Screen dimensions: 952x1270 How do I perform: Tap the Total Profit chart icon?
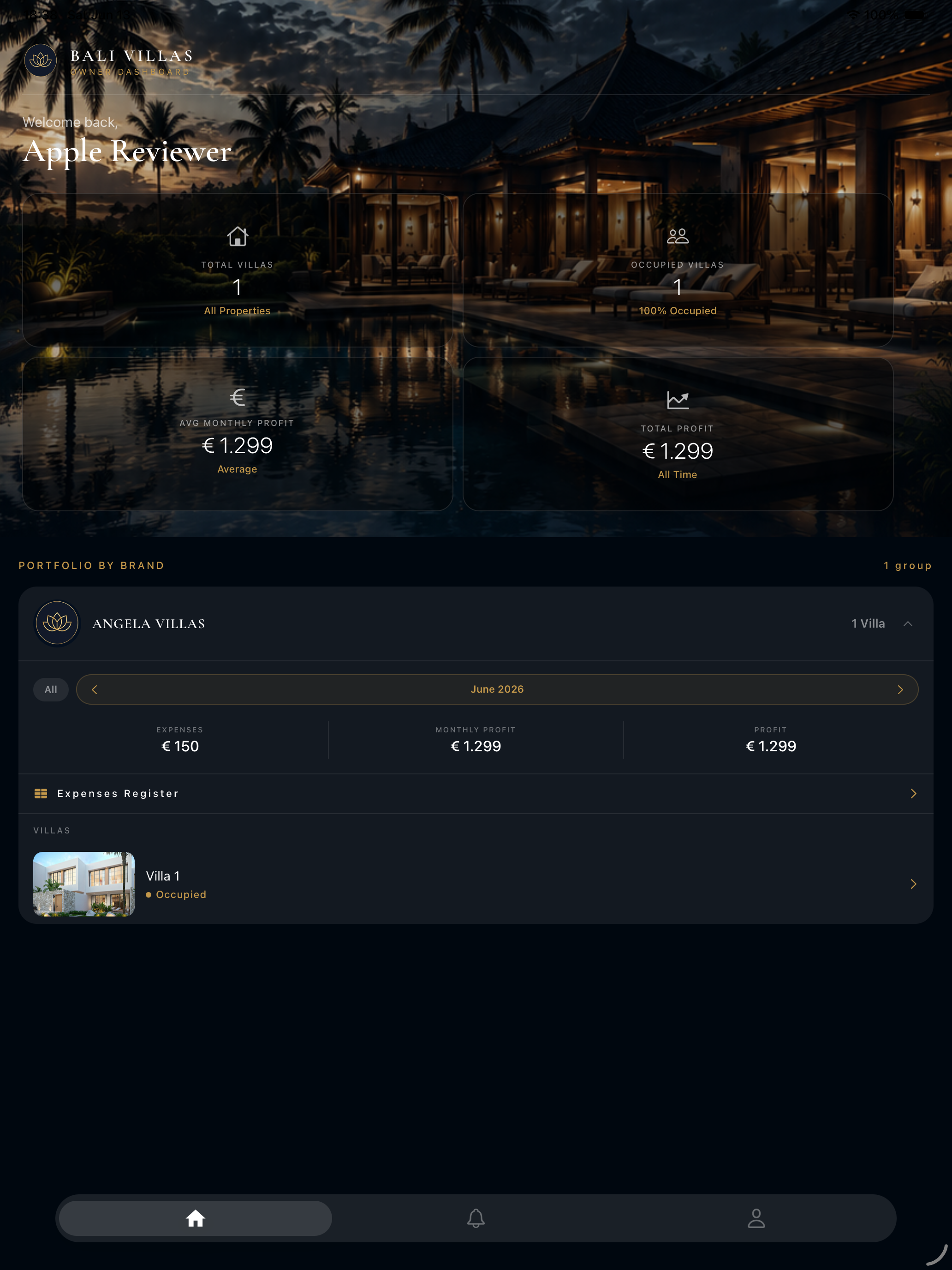(x=678, y=400)
